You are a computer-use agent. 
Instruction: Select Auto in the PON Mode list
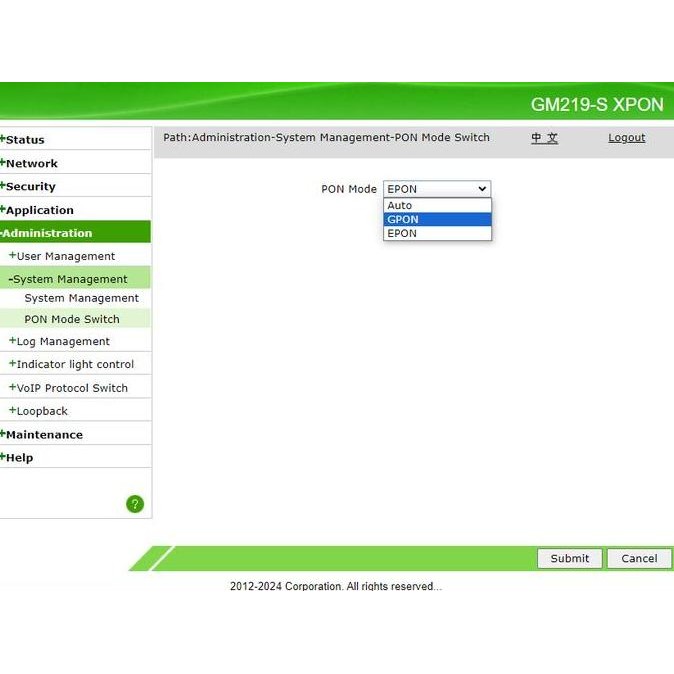point(437,205)
